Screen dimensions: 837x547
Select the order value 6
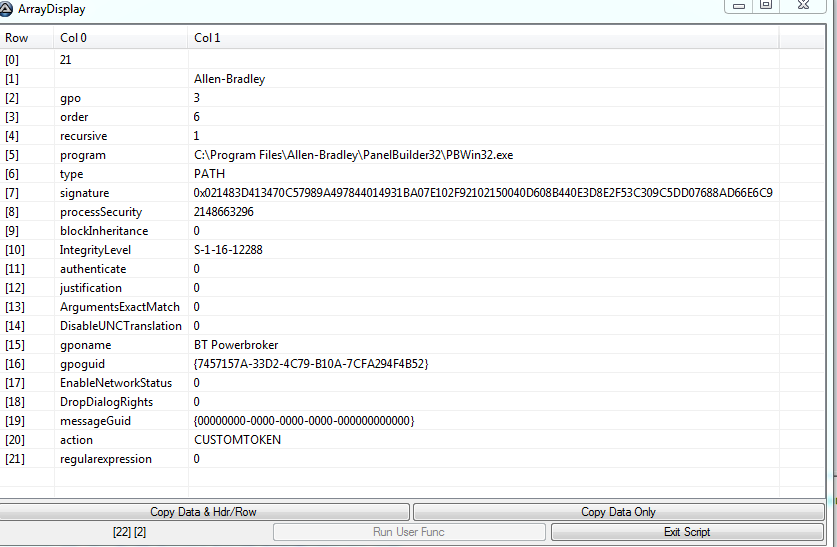click(x=196, y=117)
